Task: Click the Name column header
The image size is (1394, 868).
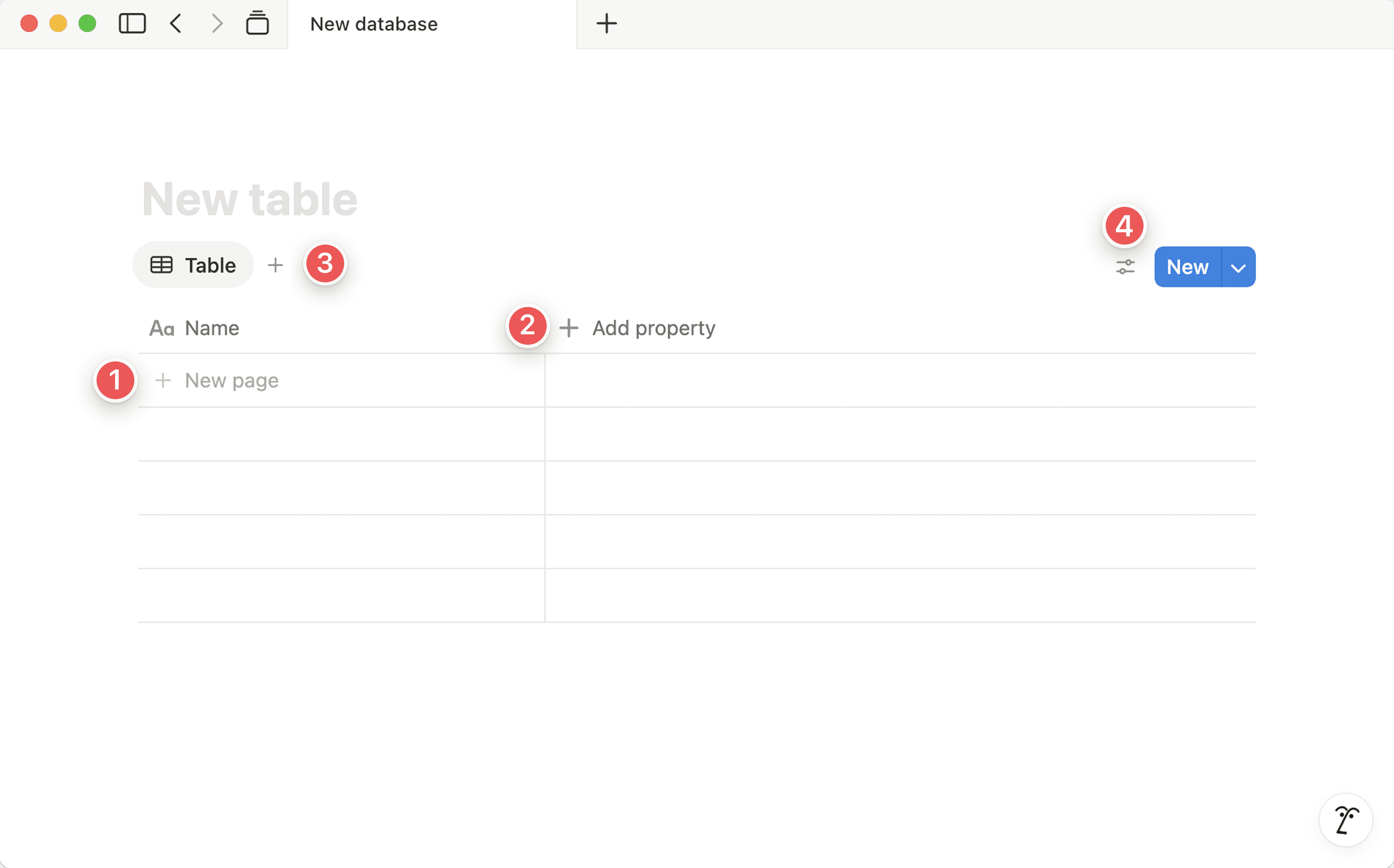Action: [211, 328]
